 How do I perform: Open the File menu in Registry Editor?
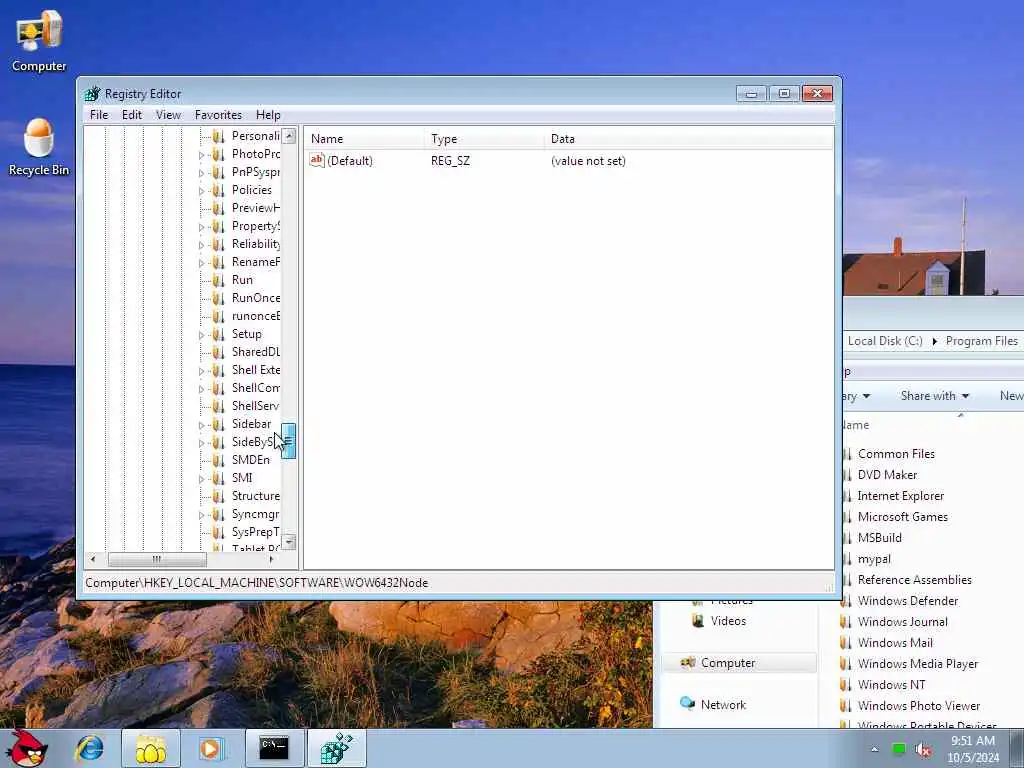99,115
